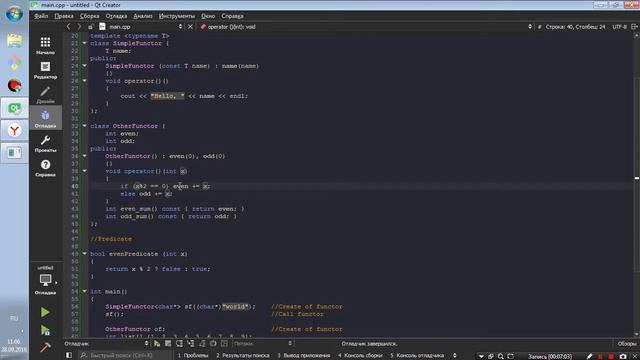Collapse the class OtherFunctor code fold
The image size is (640, 360).
point(84,126)
